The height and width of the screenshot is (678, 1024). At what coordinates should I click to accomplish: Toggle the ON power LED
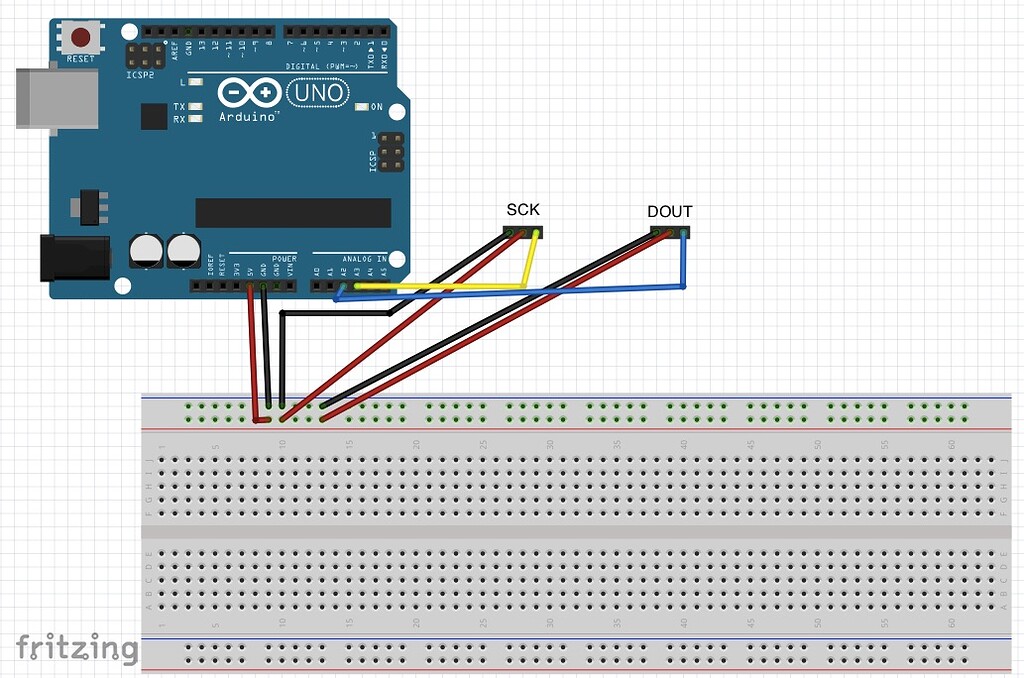tap(361, 106)
